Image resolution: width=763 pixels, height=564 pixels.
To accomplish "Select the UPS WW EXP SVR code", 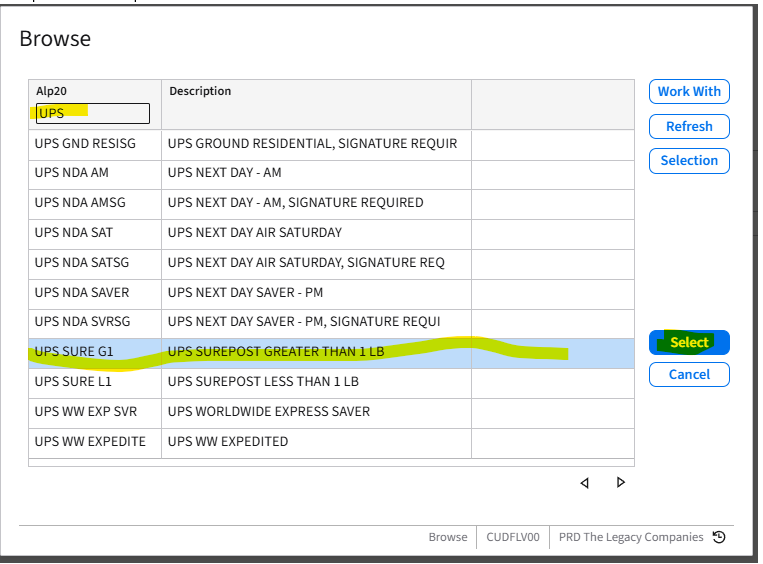I will pyautogui.click(x=86, y=412).
